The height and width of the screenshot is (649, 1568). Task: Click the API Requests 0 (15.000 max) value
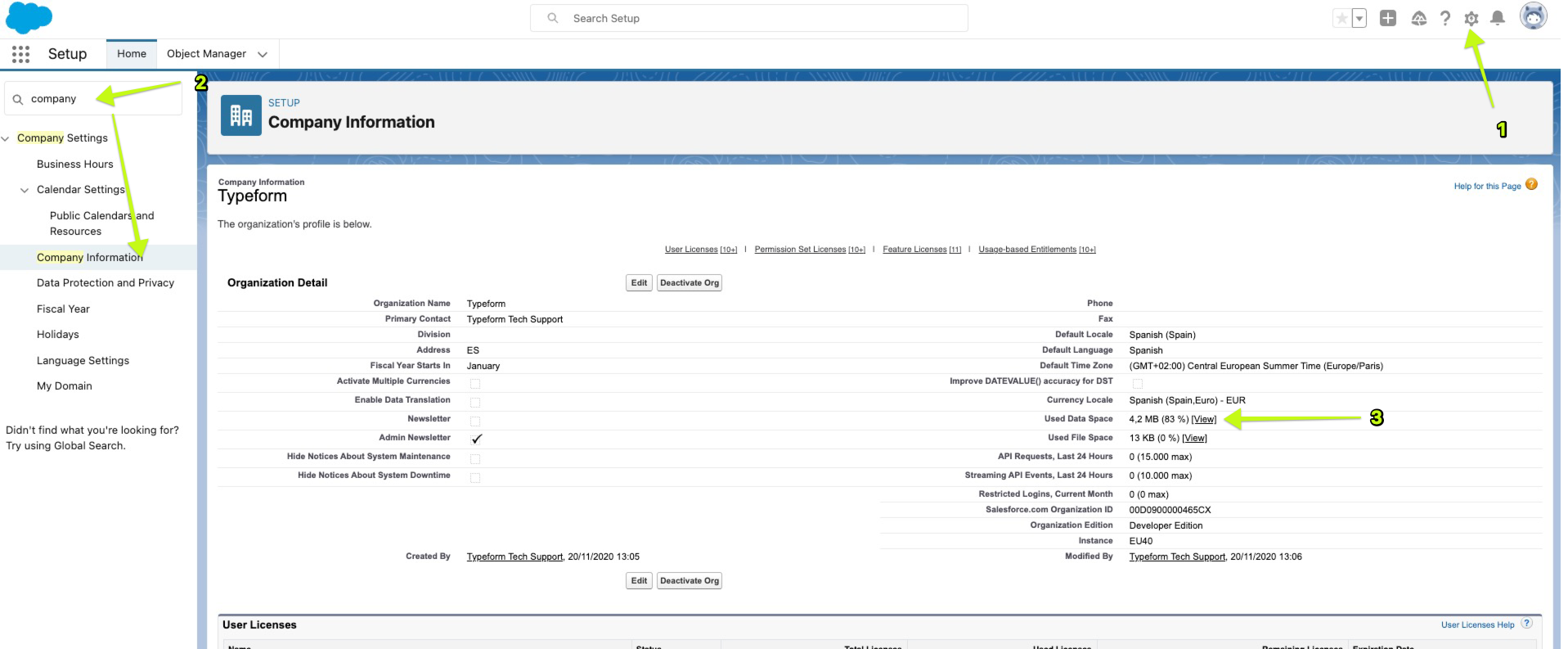[x=1161, y=457]
